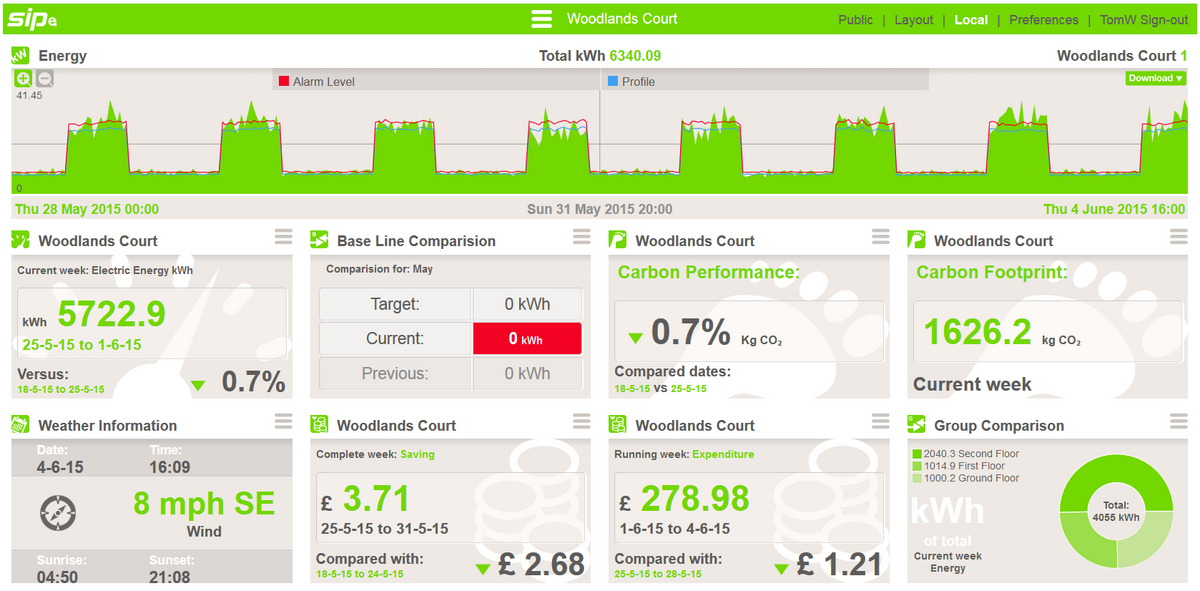Expand the Weather Information widget menu
Screen dimensions: 1200x591
pos(283,421)
